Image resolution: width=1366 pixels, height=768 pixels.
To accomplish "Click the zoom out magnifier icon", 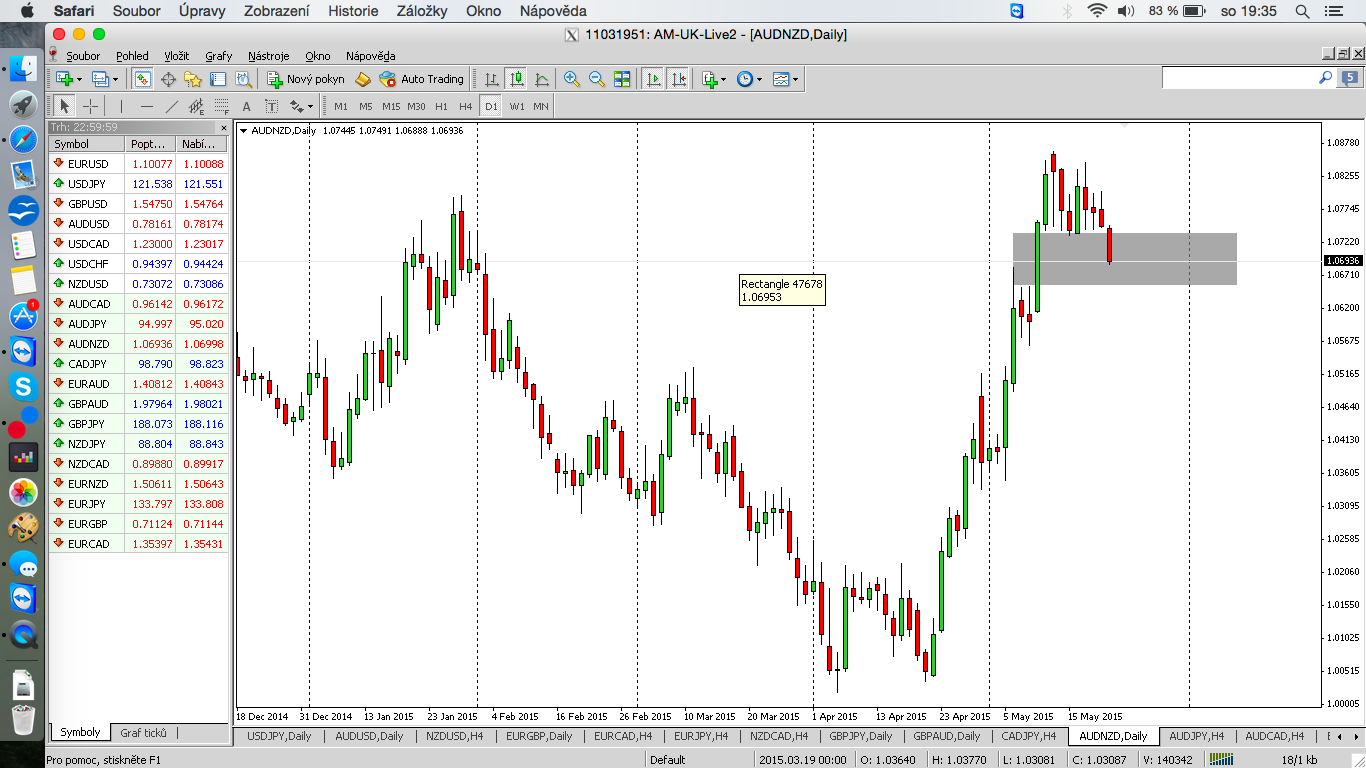I will click(597, 79).
